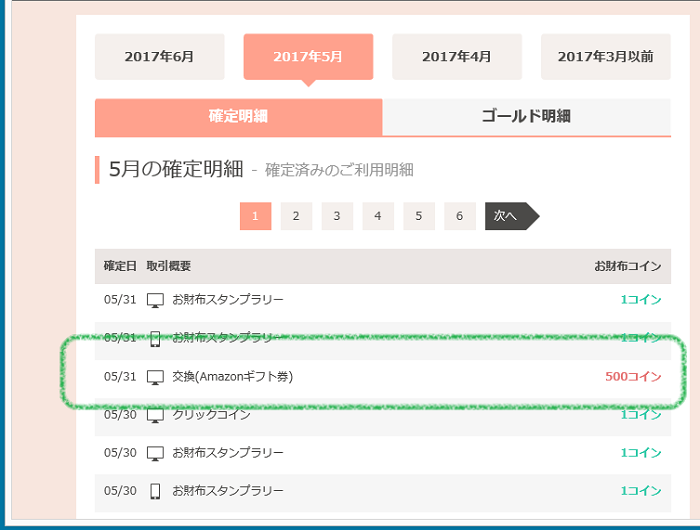Show statements for 2017年3月以前
The image size is (700, 530).
[605, 57]
